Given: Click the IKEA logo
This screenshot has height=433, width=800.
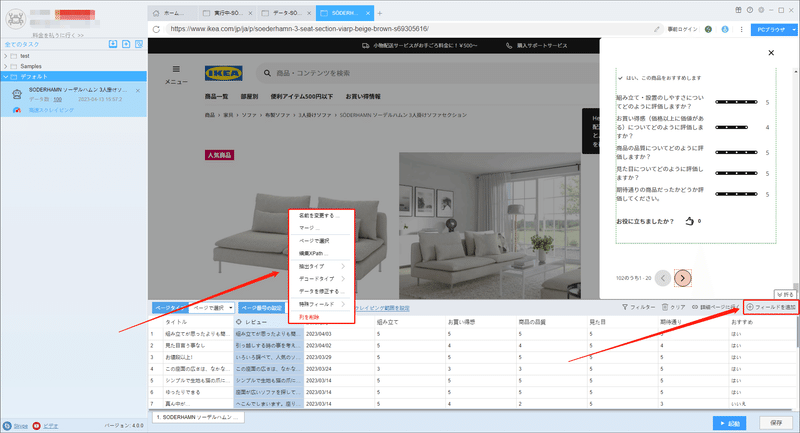Looking at the screenshot, I should pos(223,73).
